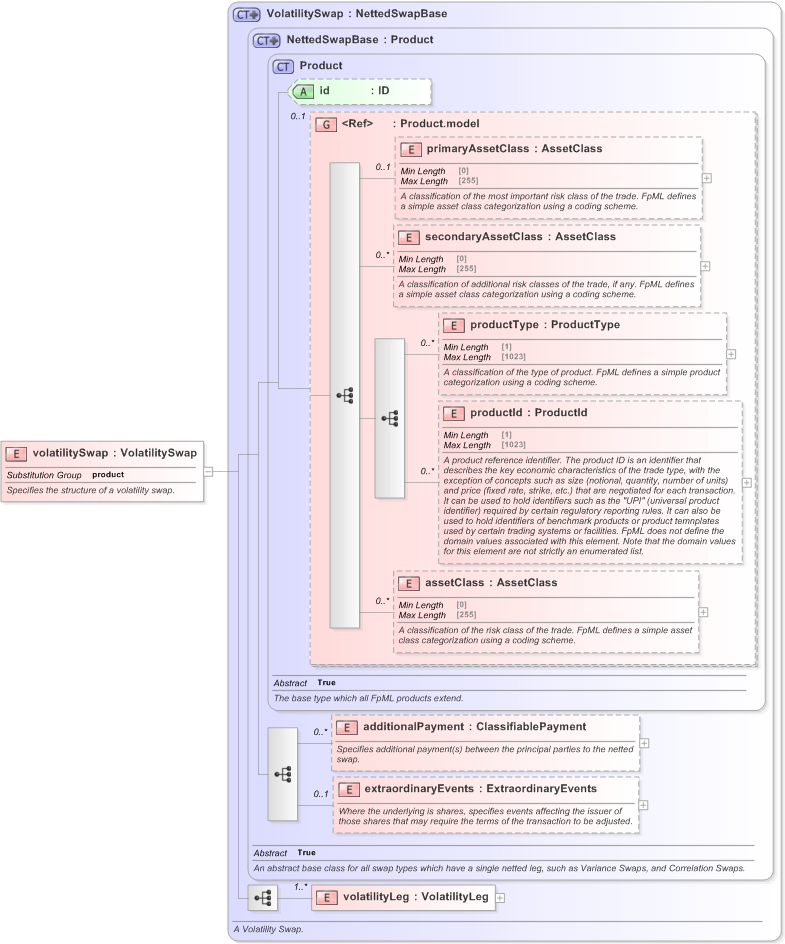
Task: Click the E icon of secondaryAssetClass
Action: pyautogui.click(x=409, y=238)
